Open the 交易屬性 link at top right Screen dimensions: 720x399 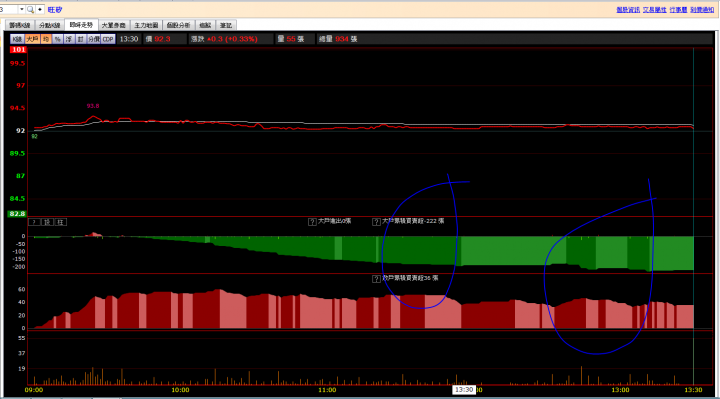[654, 10]
